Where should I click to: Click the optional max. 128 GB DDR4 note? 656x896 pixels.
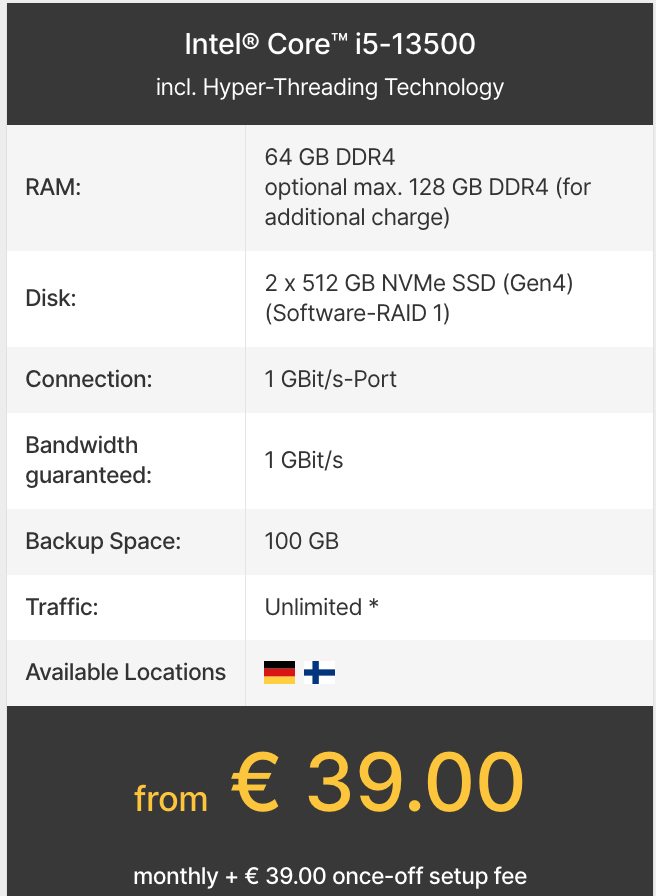coord(427,202)
